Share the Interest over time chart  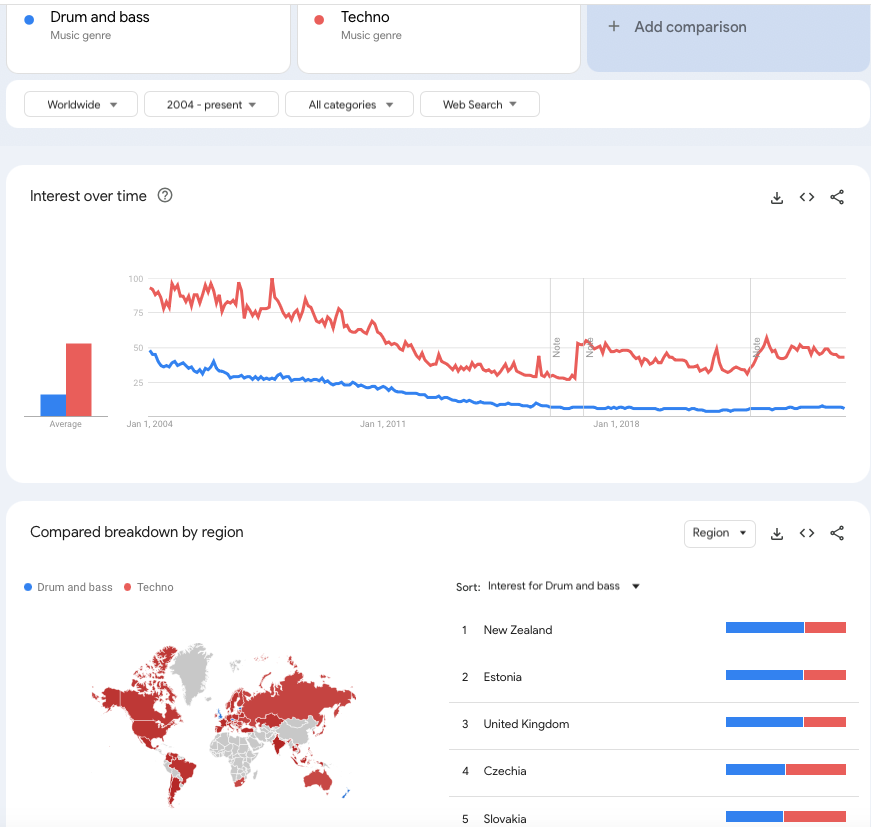tap(837, 198)
